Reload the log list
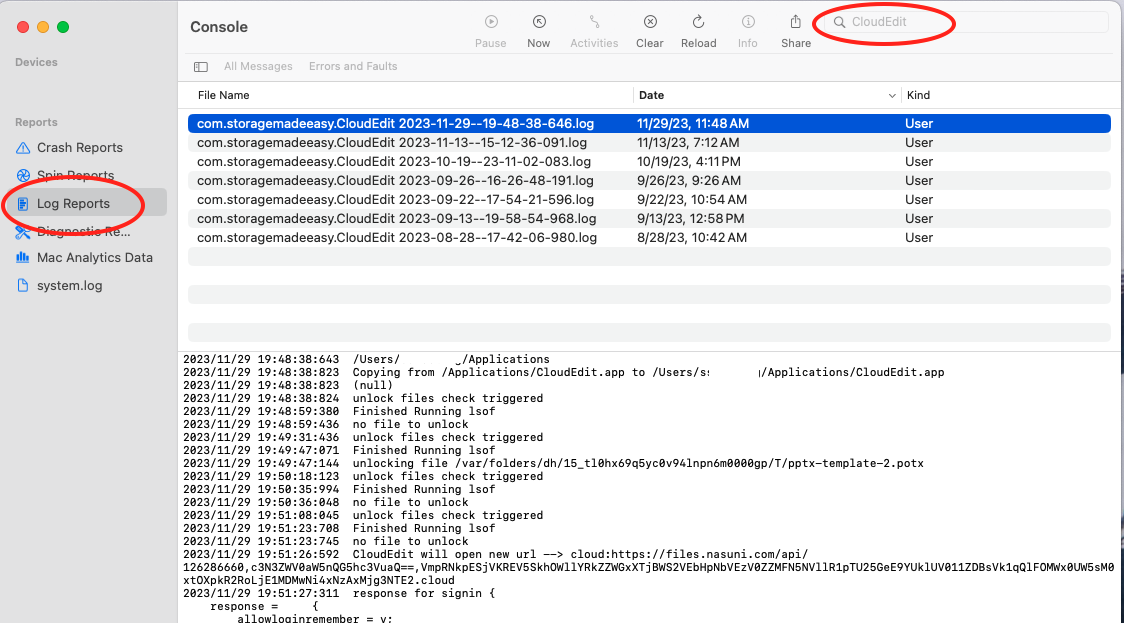This screenshot has height=623, width=1124. click(698, 22)
